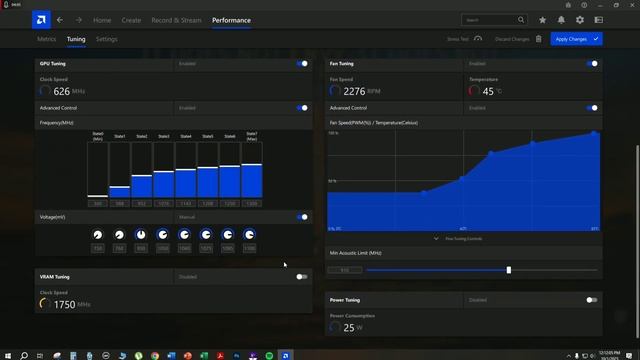
Task: Click the State0 voltage knob
Action: tap(98, 235)
